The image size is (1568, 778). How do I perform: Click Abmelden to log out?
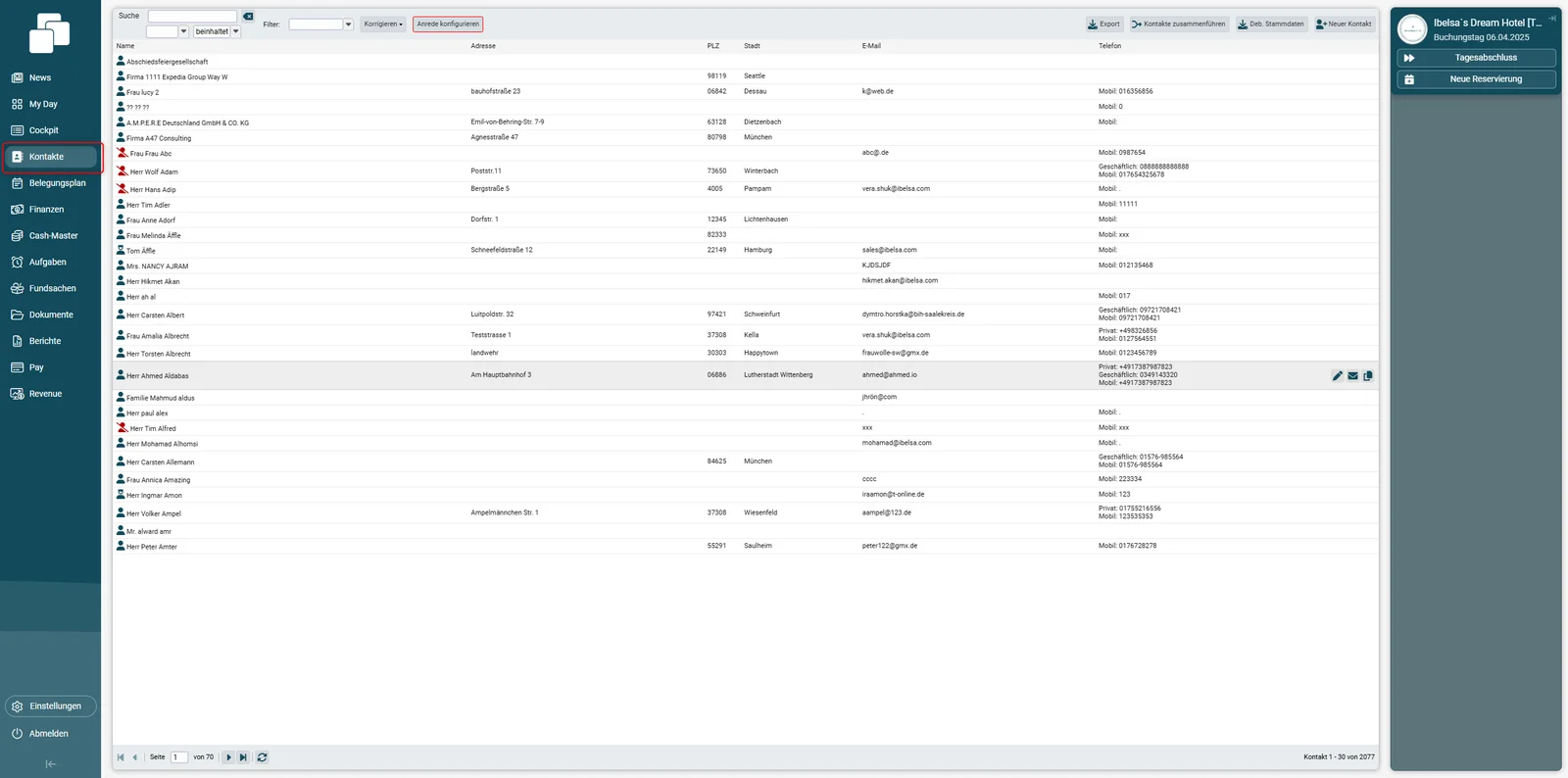(49, 734)
